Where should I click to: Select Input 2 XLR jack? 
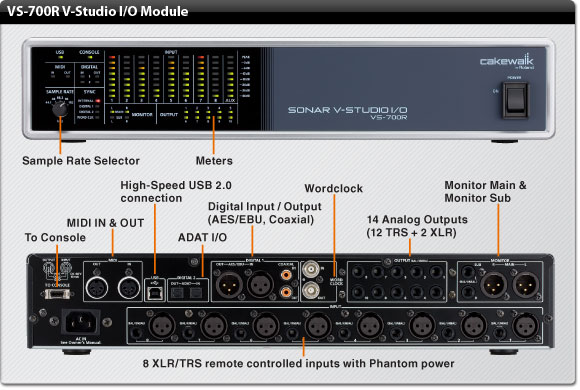point(474,326)
